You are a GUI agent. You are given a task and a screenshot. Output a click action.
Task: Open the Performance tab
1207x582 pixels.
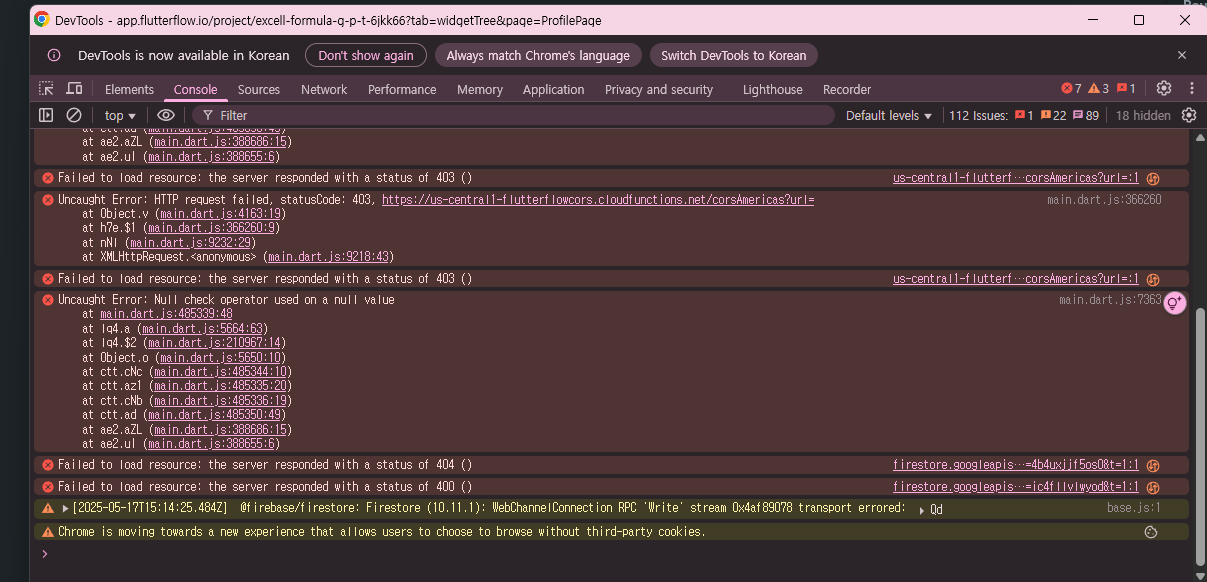402,89
